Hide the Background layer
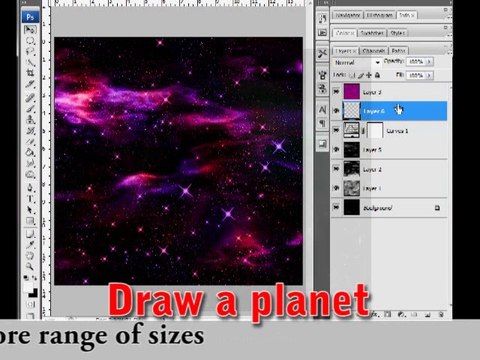The width and height of the screenshot is (480, 360). click(x=336, y=207)
